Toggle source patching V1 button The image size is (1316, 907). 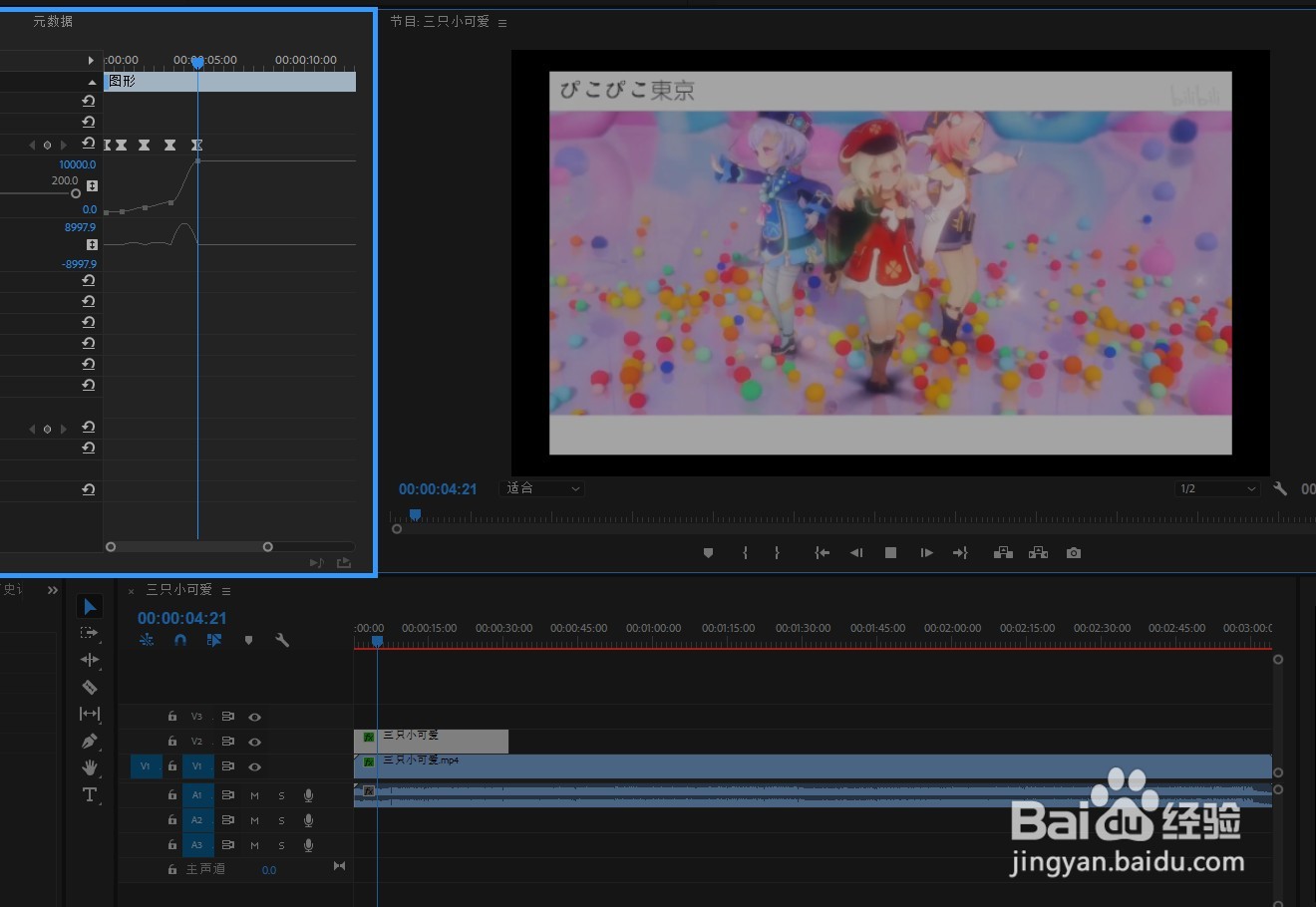(145, 766)
